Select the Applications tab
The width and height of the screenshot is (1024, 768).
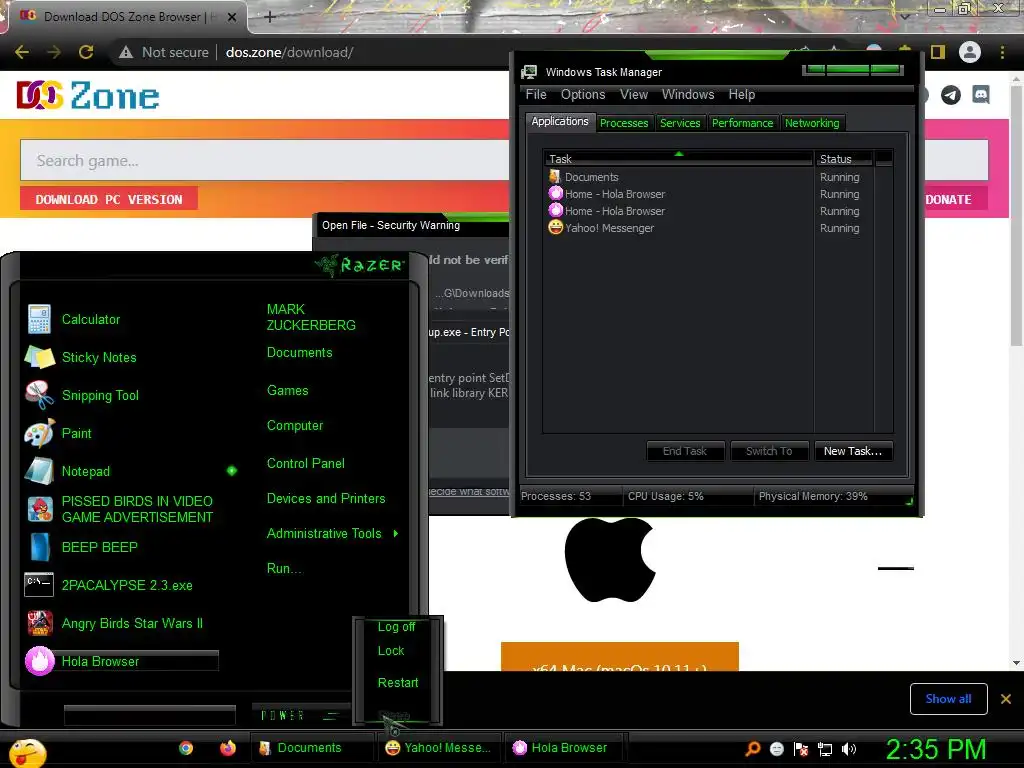[x=560, y=121]
